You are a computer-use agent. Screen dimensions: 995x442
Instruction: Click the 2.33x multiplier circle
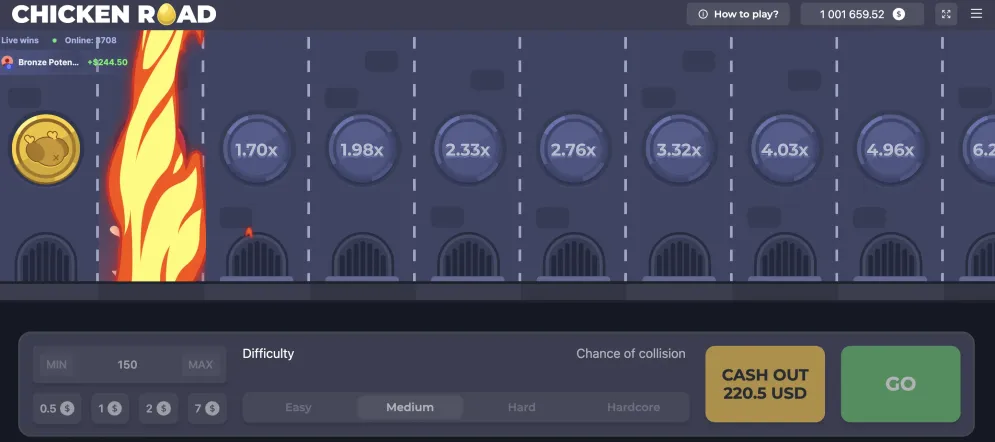click(x=468, y=150)
